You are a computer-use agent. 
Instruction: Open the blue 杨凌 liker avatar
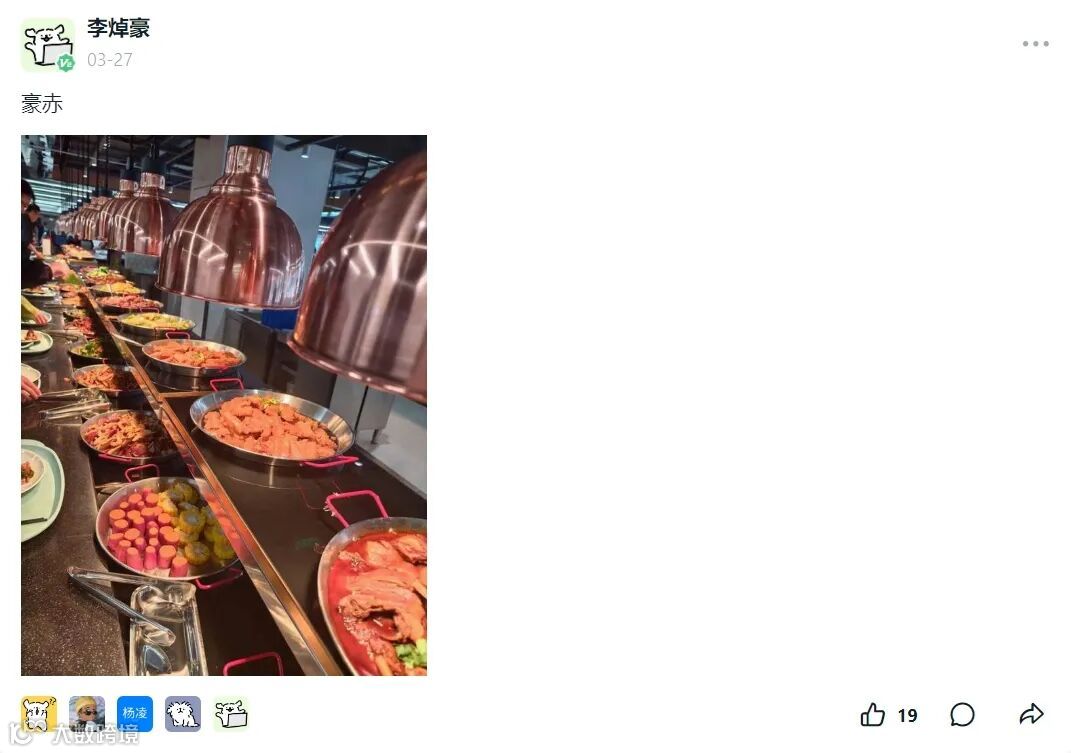(x=135, y=714)
